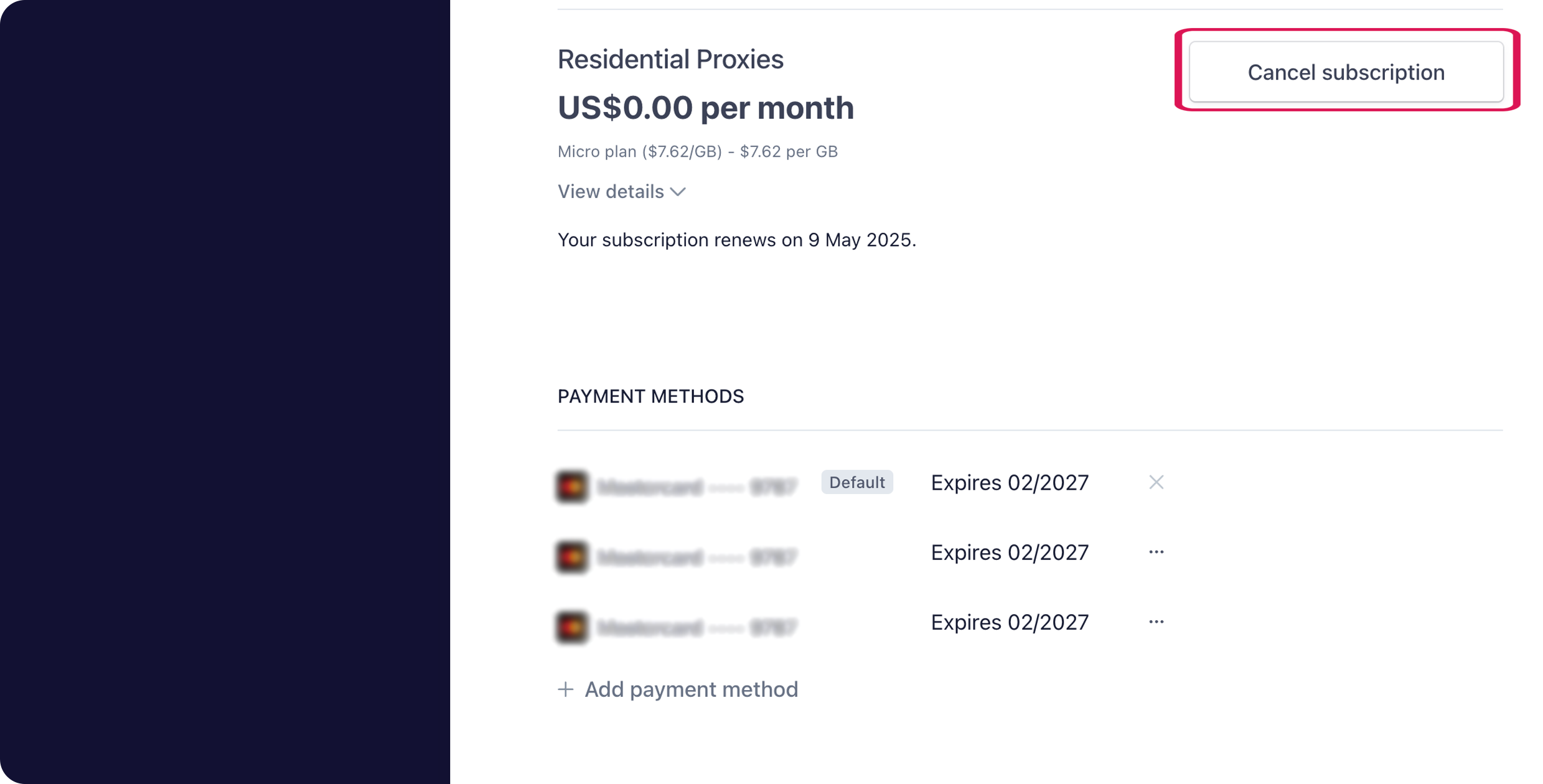Screen dimensions: 1543x784
Task: Click the third card's Expires 02/2027 text
Action: click(1010, 622)
